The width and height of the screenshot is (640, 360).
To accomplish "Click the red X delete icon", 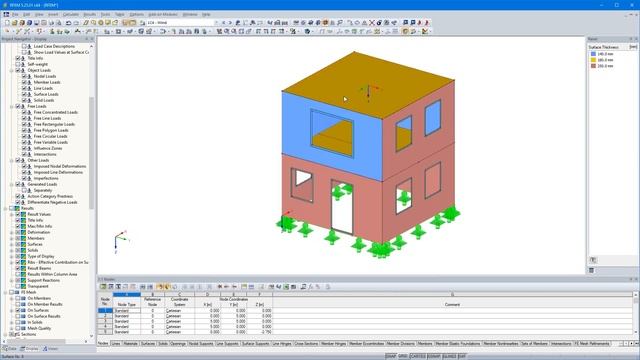I will click(x=371, y=23).
